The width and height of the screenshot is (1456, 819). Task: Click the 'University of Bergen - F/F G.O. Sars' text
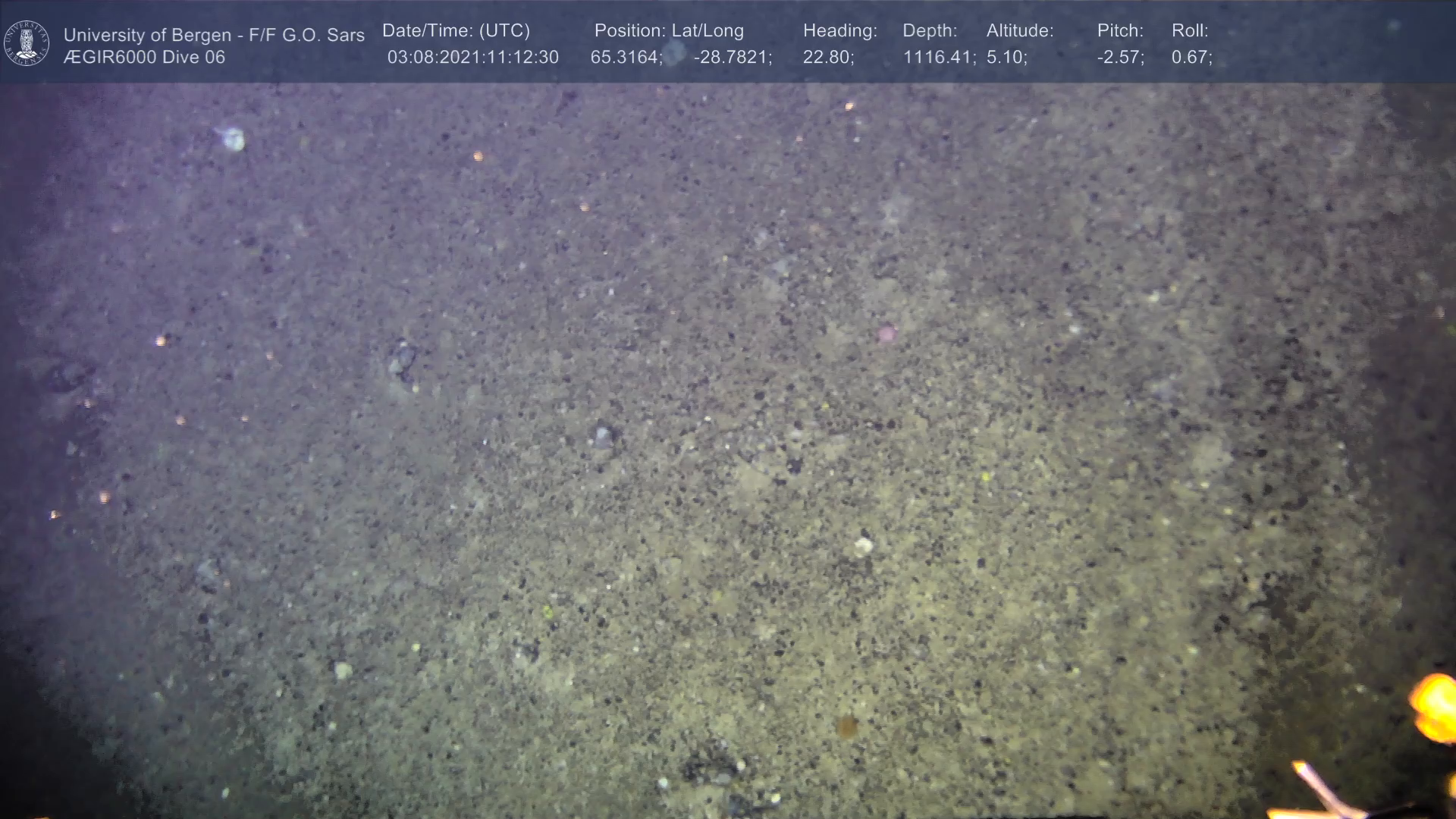click(x=214, y=35)
